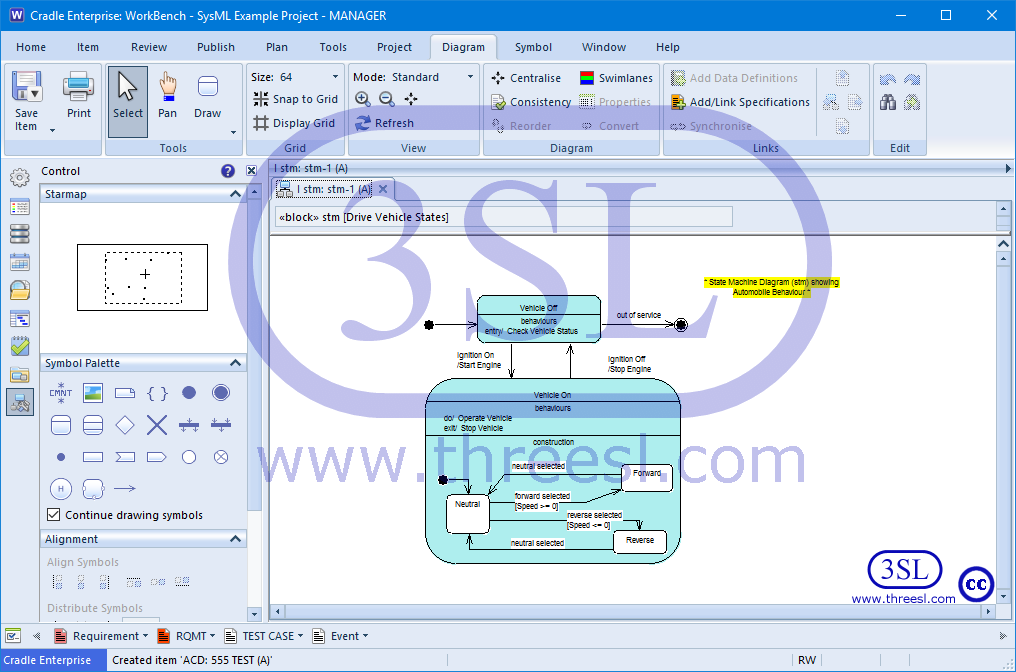Click the diagram title text field
1016x672 pixels.
pyautogui.click(x=503, y=217)
